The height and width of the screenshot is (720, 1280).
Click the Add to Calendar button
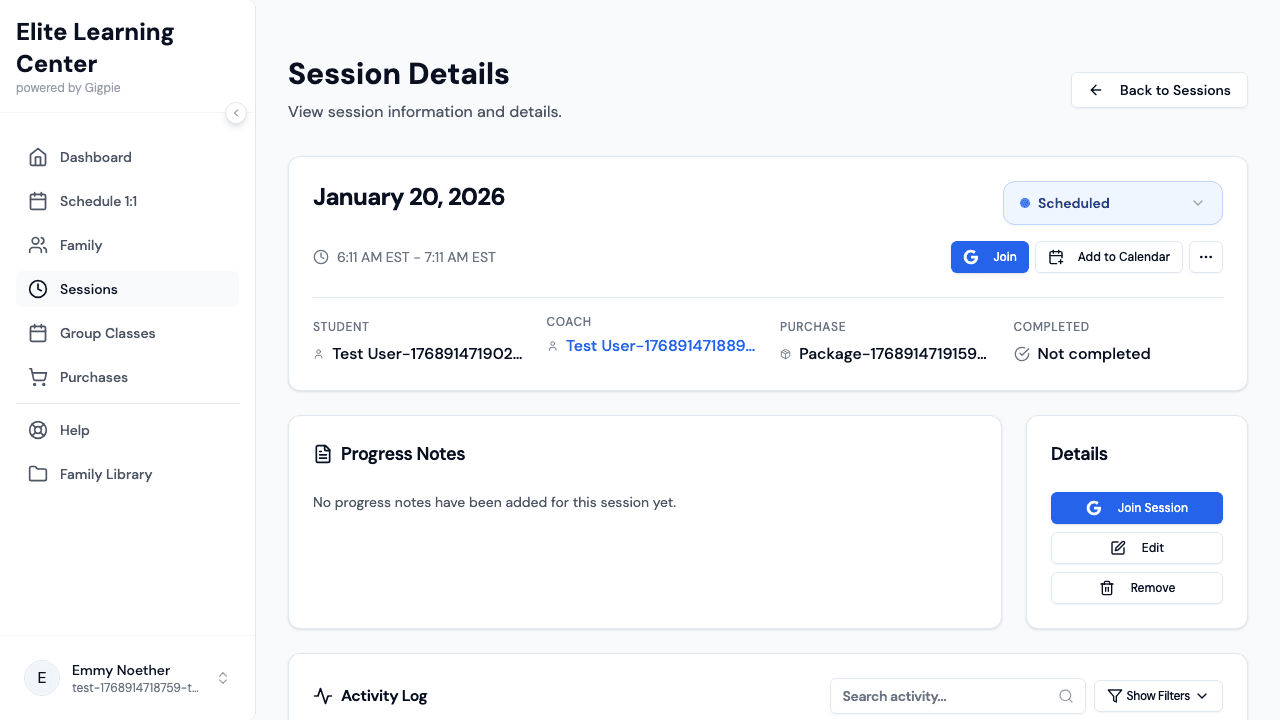tap(1108, 257)
